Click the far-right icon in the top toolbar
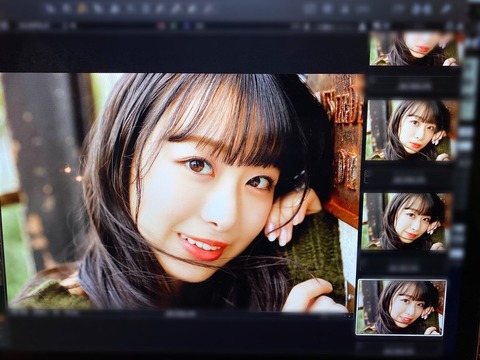Image resolution: width=480 pixels, height=360 pixels. pyautogui.click(x=446, y=9)
